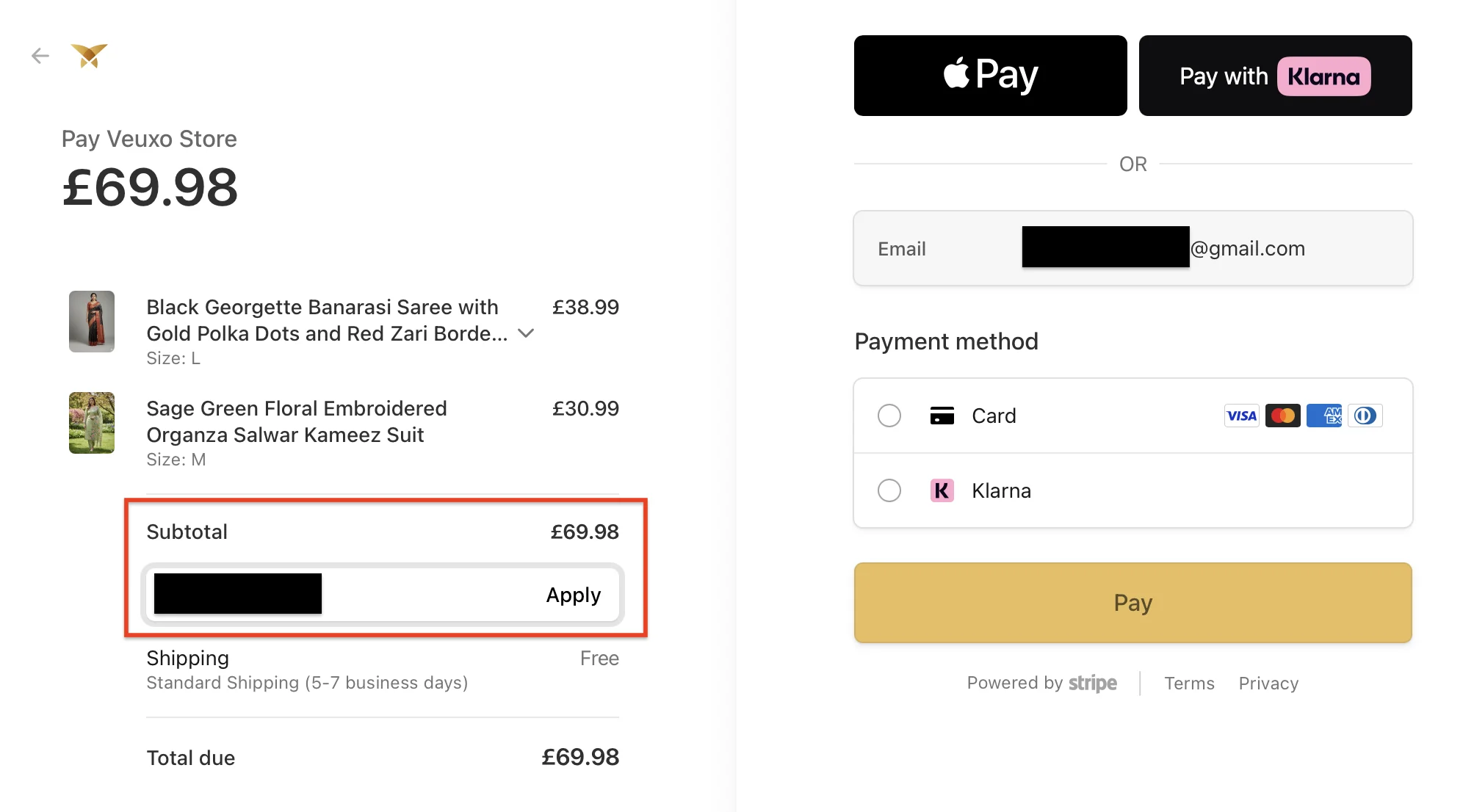Viewport: 1463px width, 812px height.
Task: Open the Privacy link
Action: coord(1268,684)
